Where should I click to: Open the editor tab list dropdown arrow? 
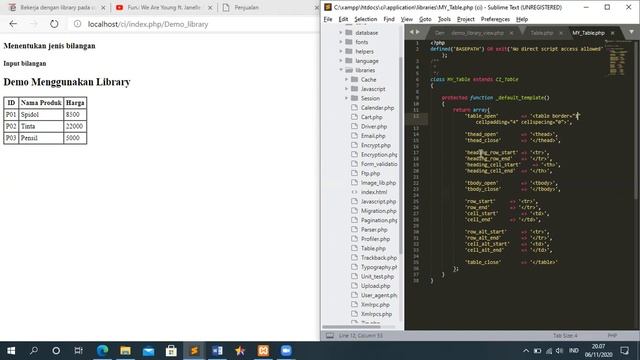tap(631, 32)
